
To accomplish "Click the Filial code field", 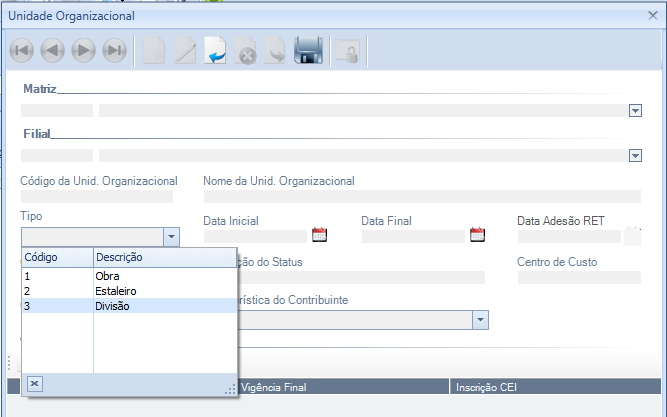I will 57,155.
